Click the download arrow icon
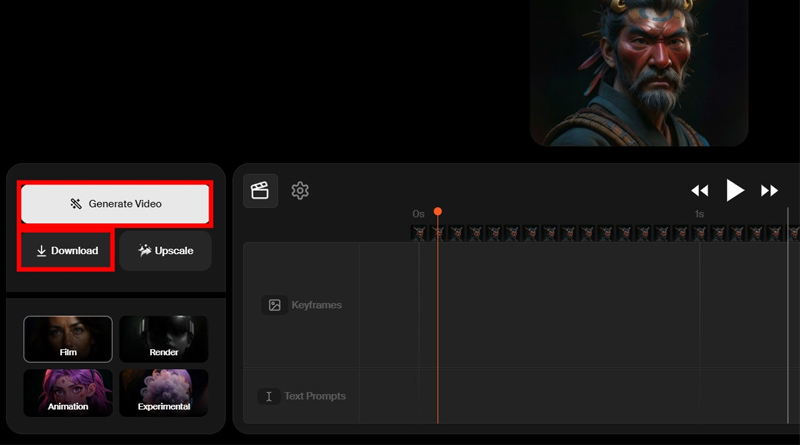The image size is (800, 445). pos(41,251)
